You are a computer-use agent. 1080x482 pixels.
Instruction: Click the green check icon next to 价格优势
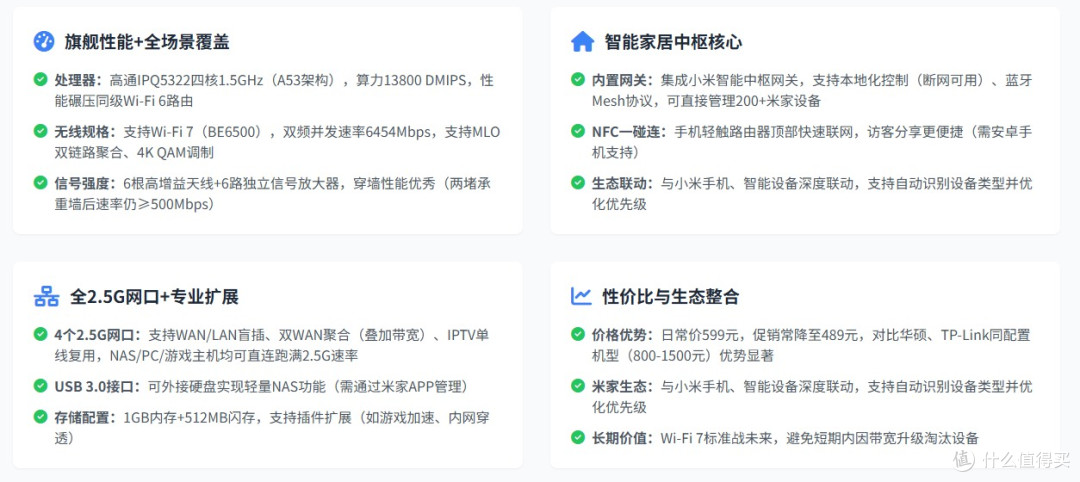(x=578, y=335)
